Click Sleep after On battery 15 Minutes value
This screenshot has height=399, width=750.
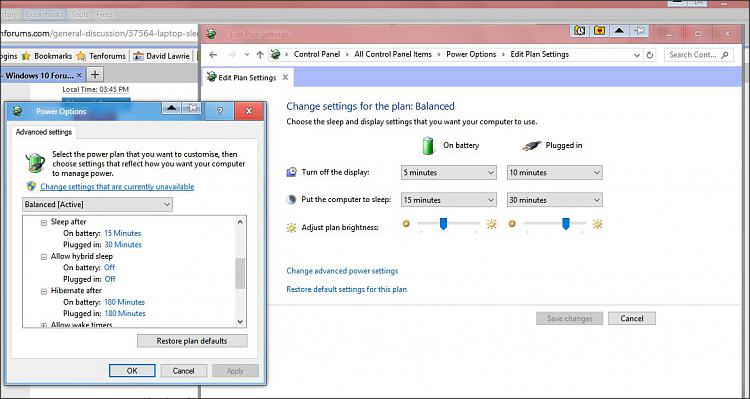click(x=122, y=233)
